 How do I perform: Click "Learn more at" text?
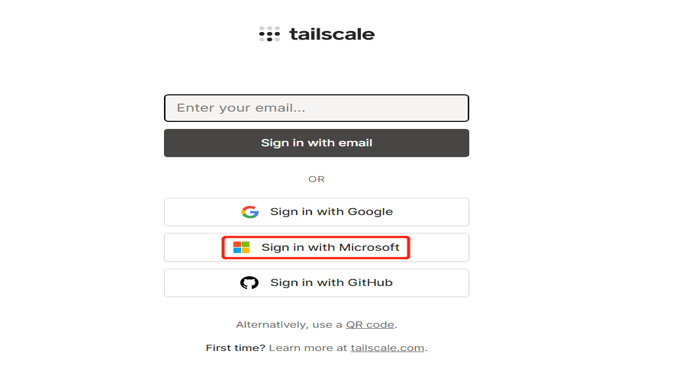coord(308,348)
